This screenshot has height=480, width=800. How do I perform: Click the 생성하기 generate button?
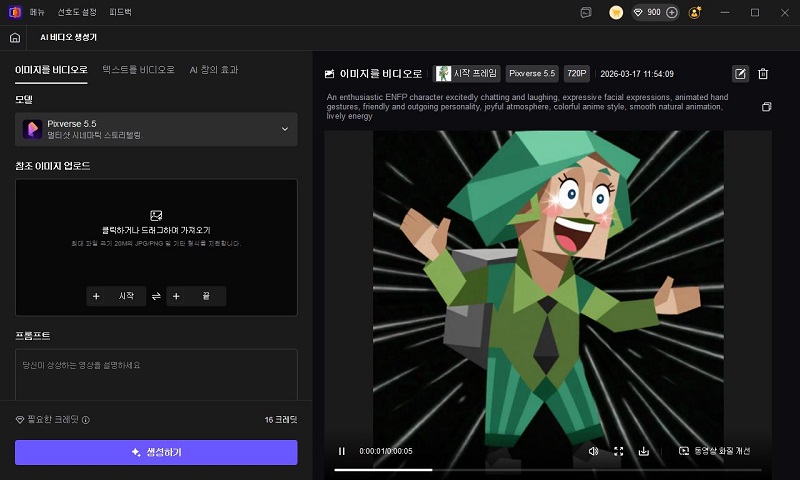point(156,452)
